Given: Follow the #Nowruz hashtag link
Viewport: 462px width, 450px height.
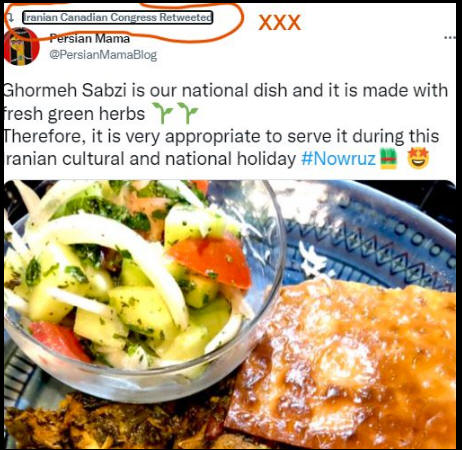Looking at the screenshot, I should point(338,159).
